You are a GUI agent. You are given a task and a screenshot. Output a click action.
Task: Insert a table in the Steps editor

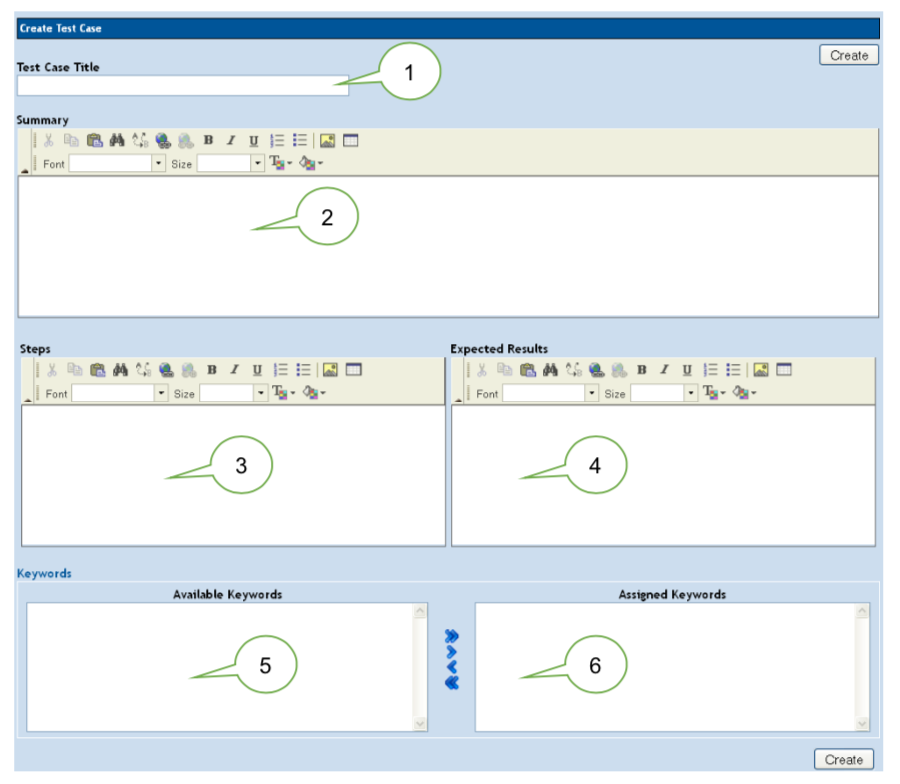pos(354,370)
